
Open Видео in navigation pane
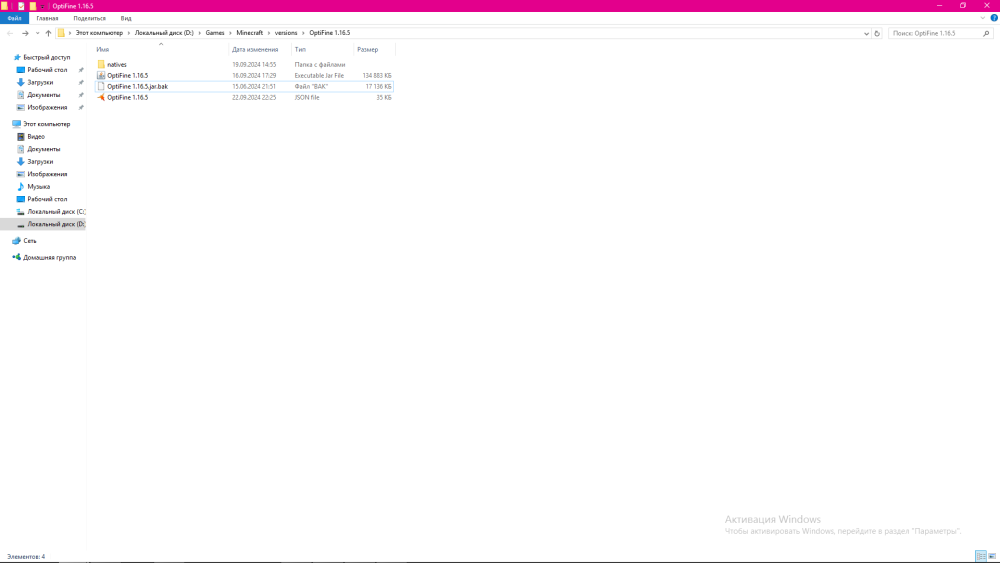pos(36,136)
